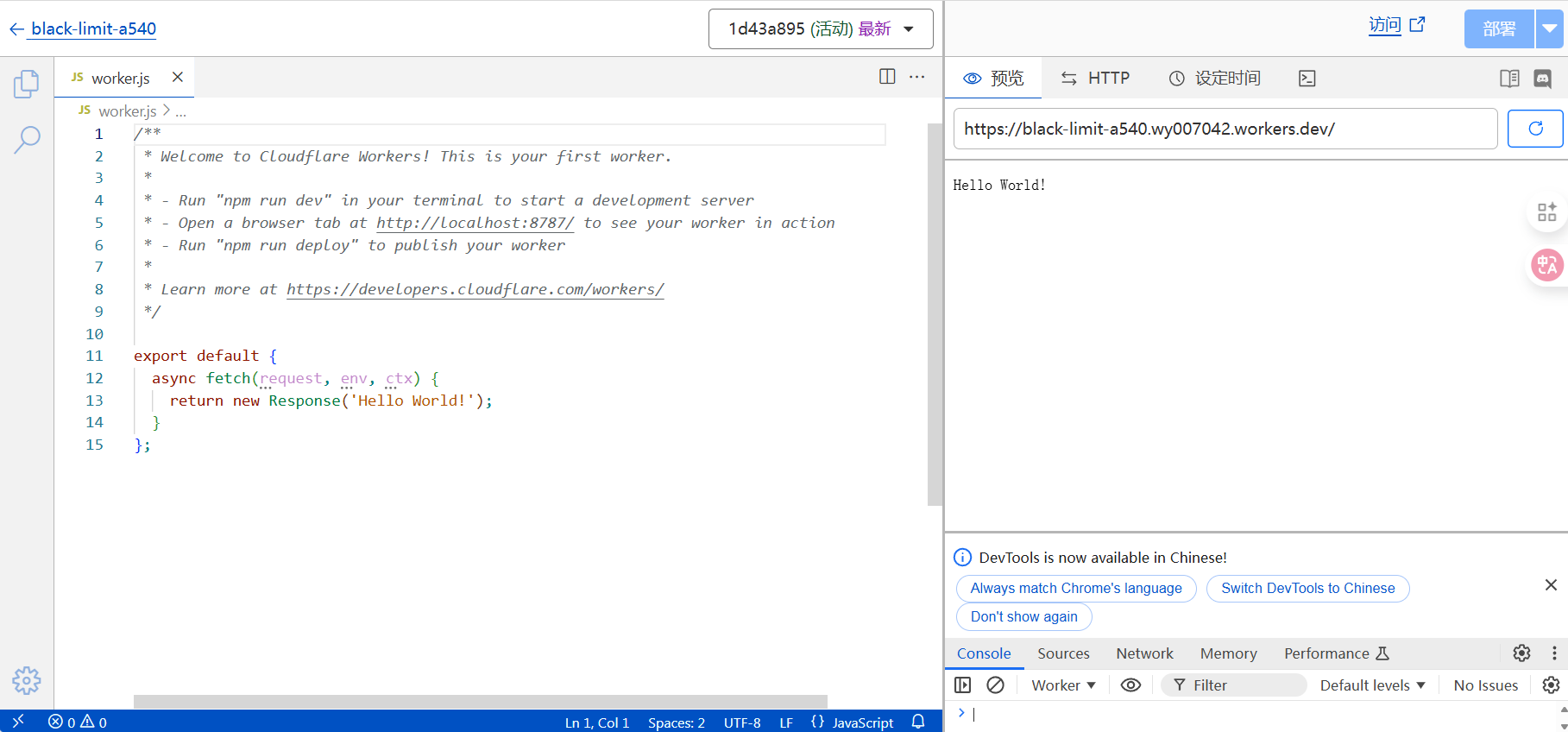Click the back arrow next to black-limit-a540
Screen dimensions: 1568x732
(x=16, y=29)
